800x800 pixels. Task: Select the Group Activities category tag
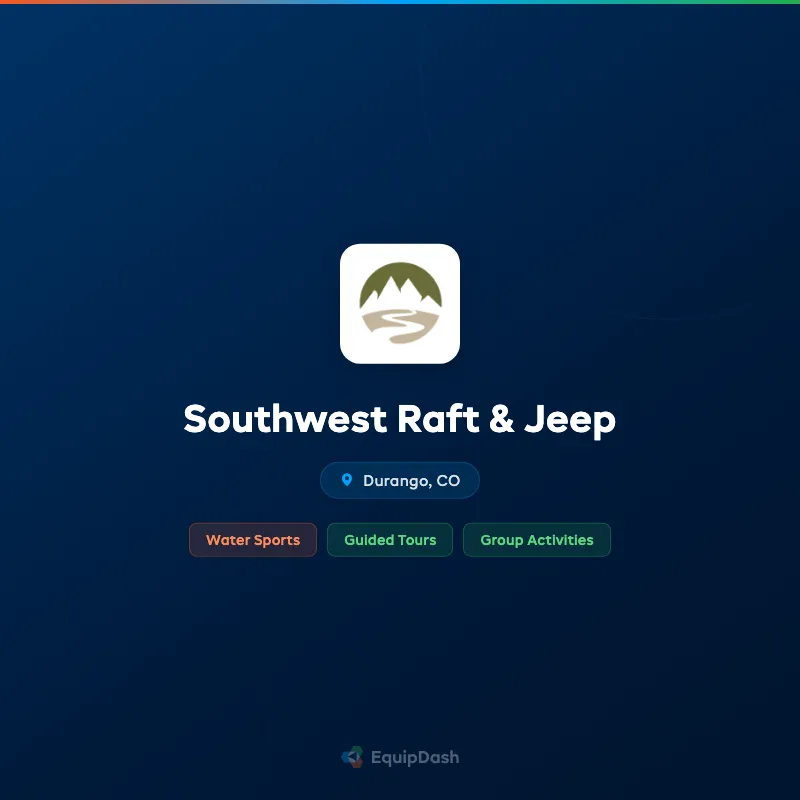pos(537,540)
